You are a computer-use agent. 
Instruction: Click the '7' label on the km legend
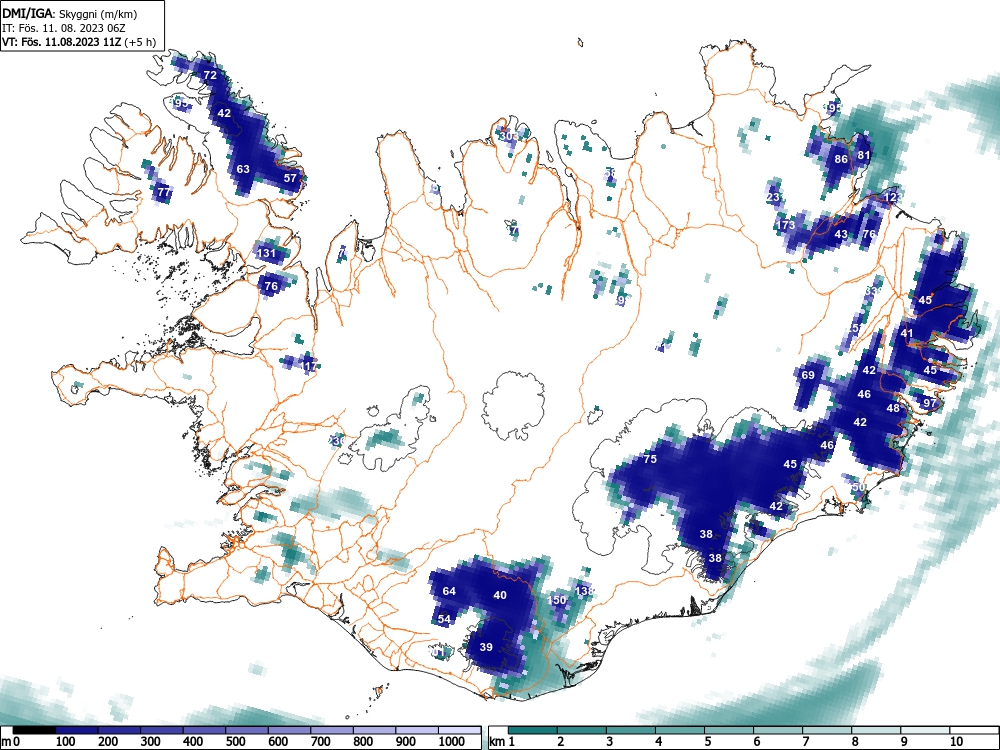tap(806, 741)
